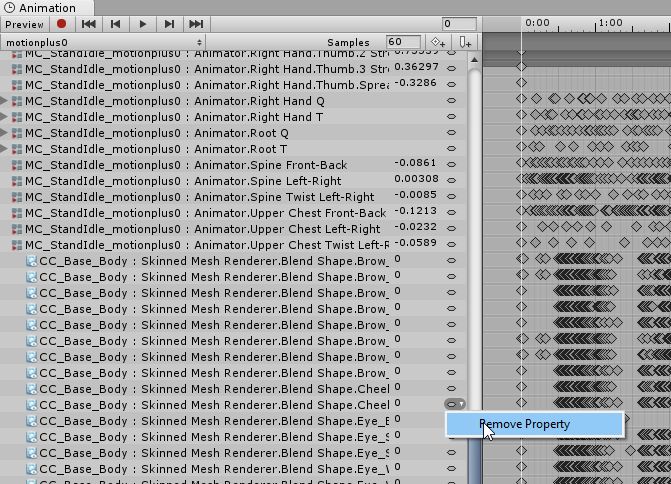
Task: Click the Spine Left-Right value 0.00308
Action: [416, 179]
